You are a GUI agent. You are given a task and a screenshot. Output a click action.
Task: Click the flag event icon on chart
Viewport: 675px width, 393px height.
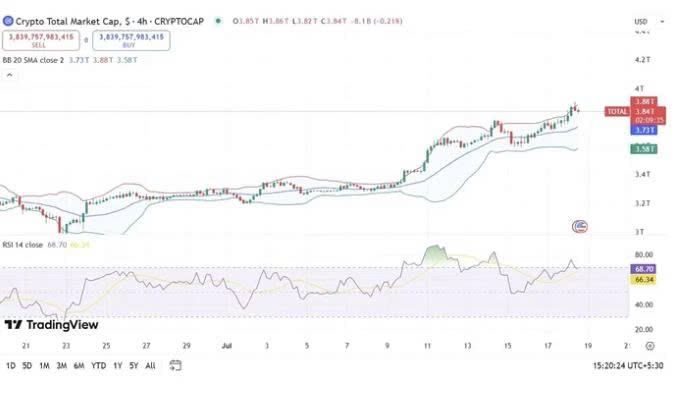(x=580, y=226)
